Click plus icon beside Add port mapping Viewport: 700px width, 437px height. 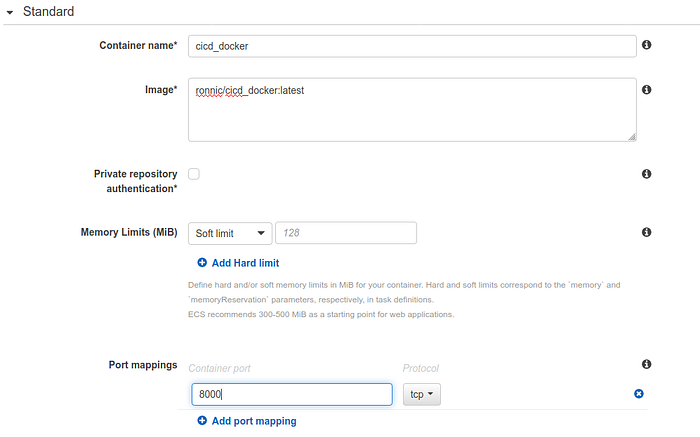[202, 421]
